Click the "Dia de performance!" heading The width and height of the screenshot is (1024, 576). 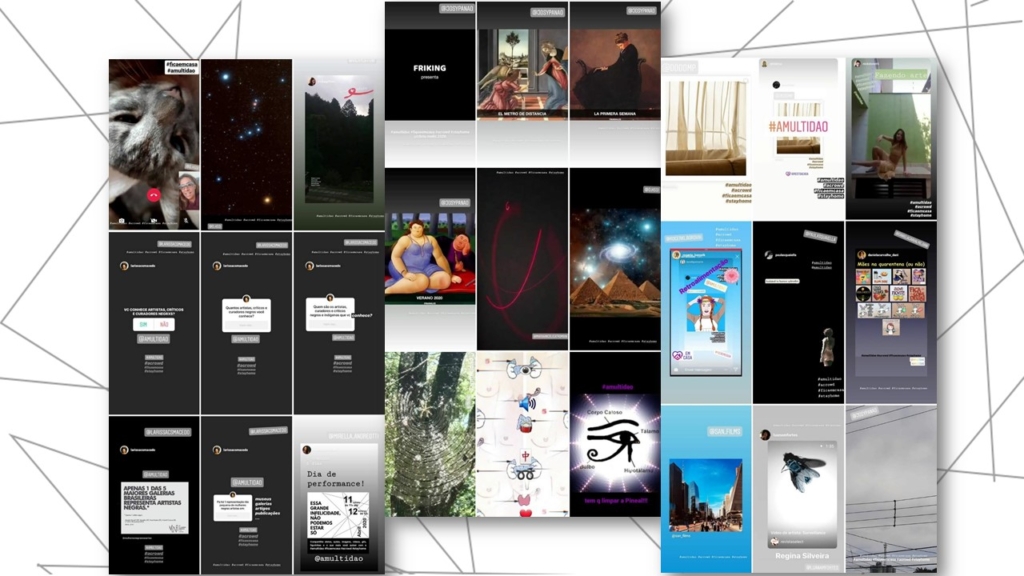[336, 479]
